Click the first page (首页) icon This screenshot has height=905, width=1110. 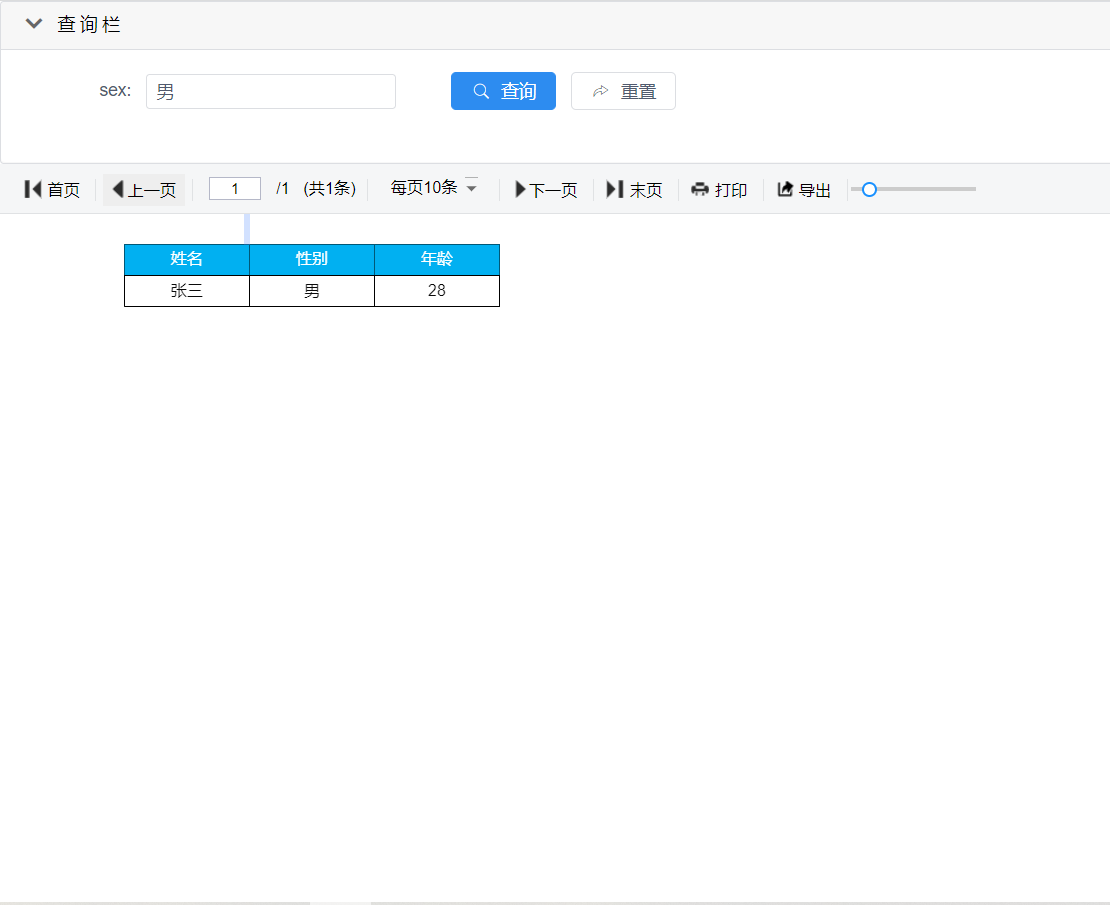pos(33,189)
